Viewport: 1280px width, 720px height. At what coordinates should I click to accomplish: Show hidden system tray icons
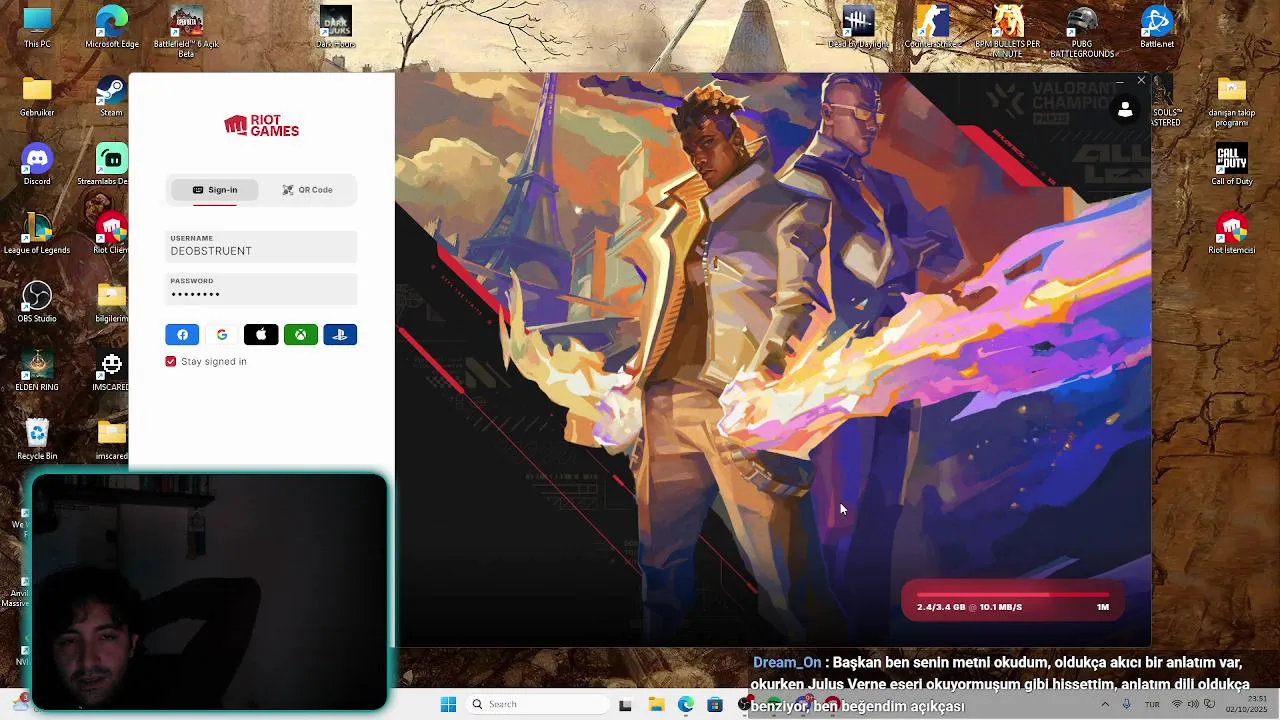[1105, 704]
